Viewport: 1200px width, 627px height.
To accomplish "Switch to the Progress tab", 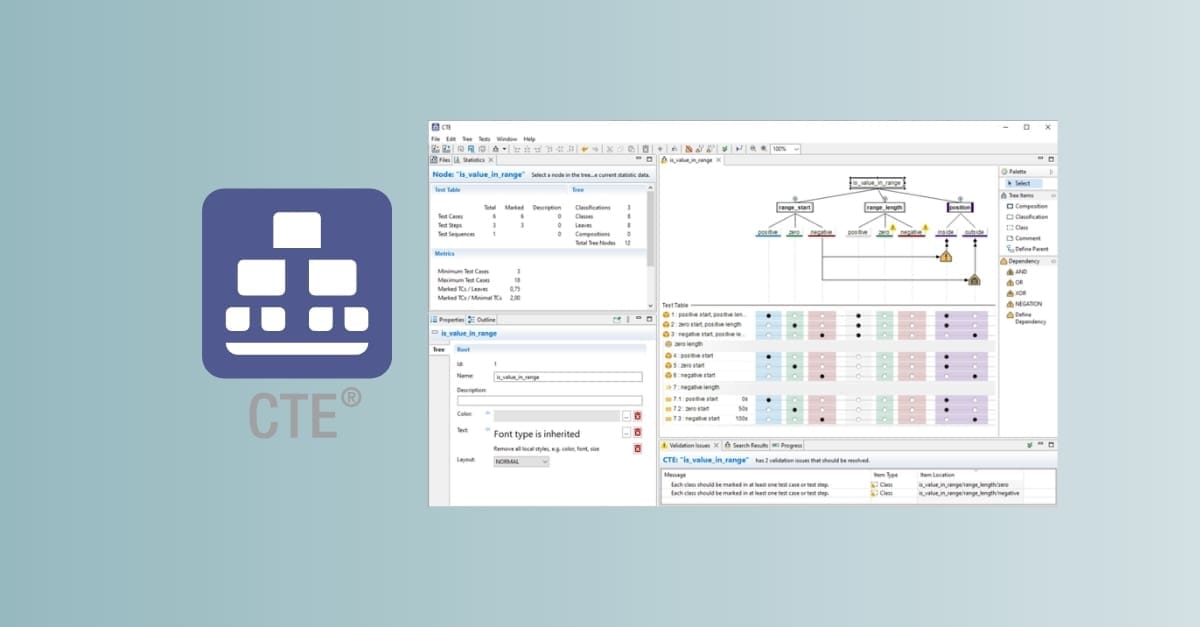I will point(788,444).
